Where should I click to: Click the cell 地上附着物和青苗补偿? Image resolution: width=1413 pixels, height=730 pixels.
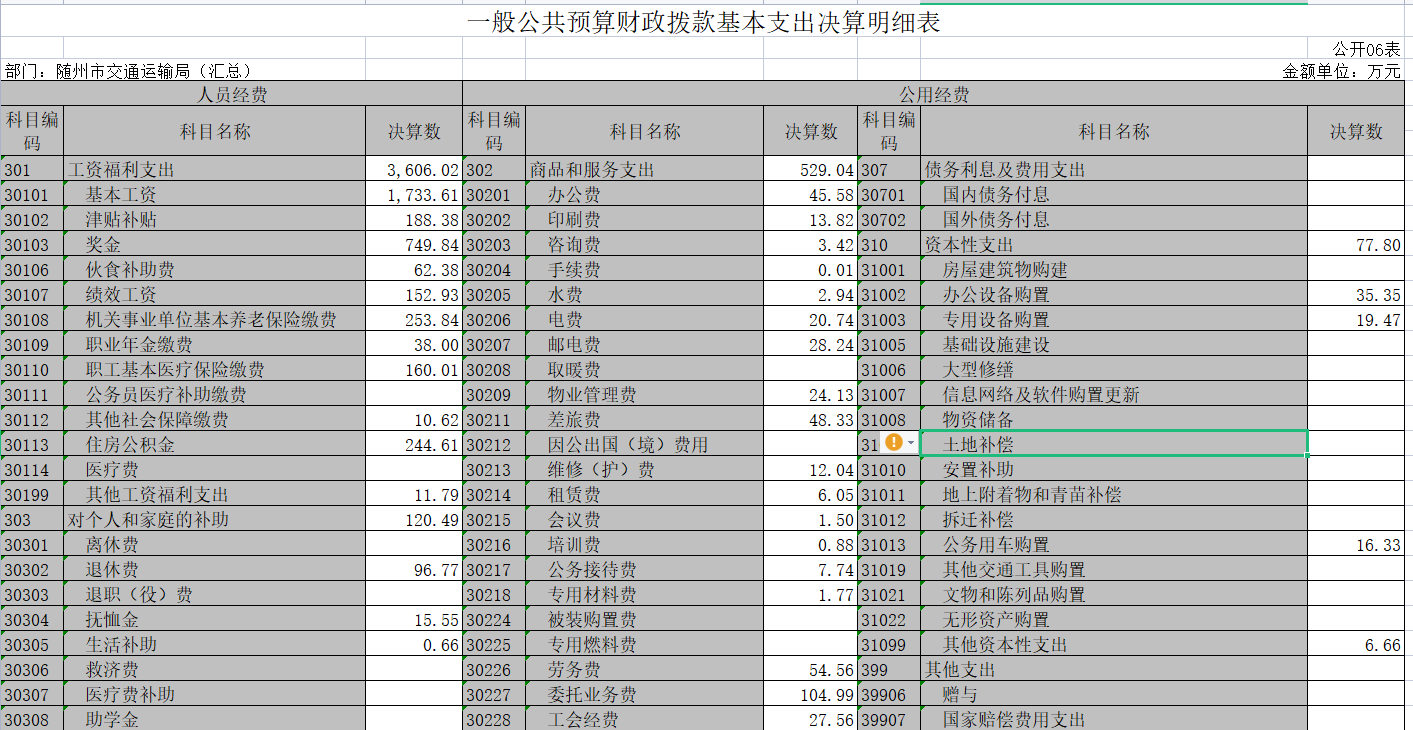tap(1114, 495)
